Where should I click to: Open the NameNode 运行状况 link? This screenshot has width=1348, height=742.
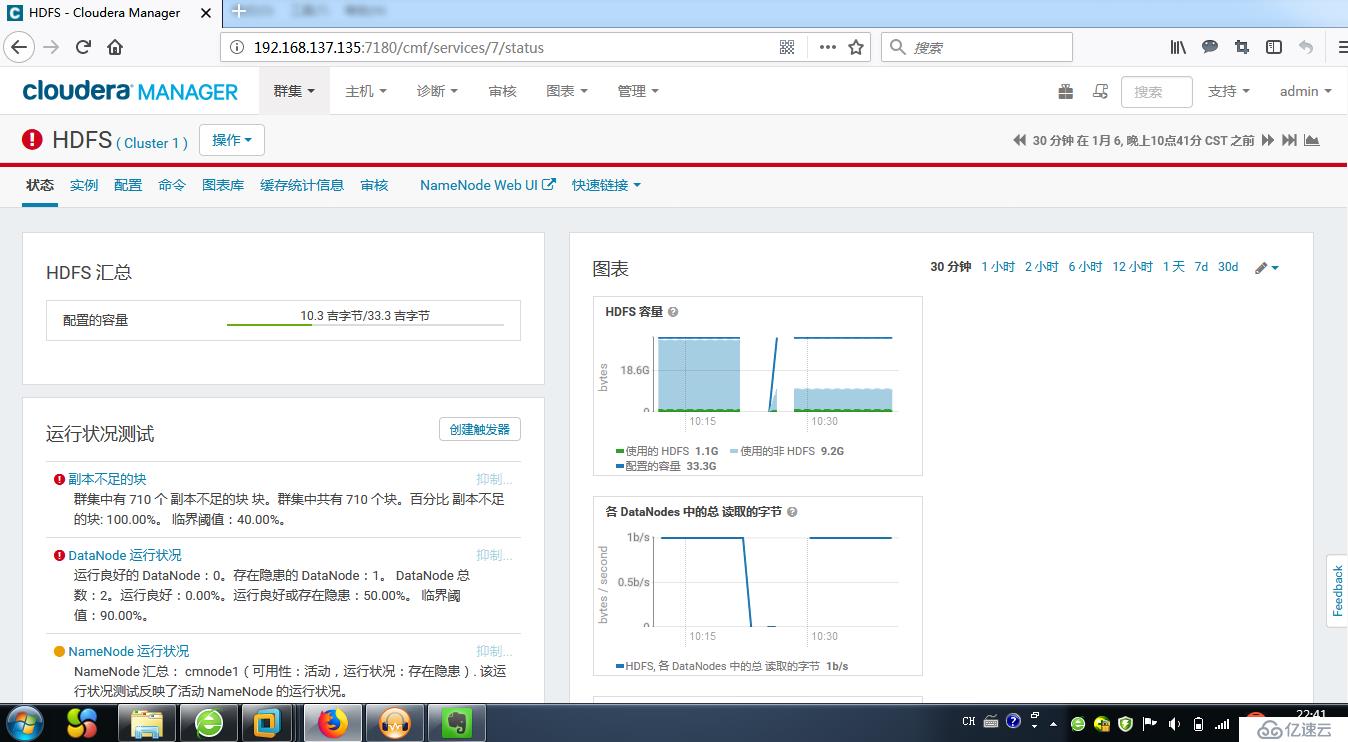click(128, 651)
